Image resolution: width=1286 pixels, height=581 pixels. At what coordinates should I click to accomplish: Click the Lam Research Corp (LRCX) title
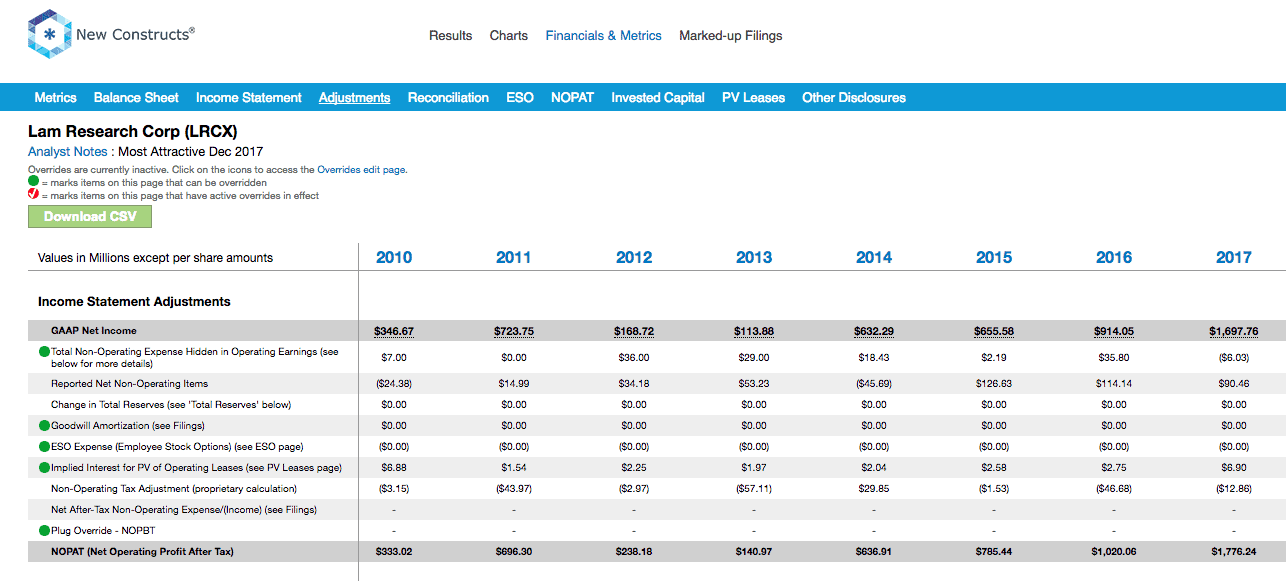click(132, 131)
